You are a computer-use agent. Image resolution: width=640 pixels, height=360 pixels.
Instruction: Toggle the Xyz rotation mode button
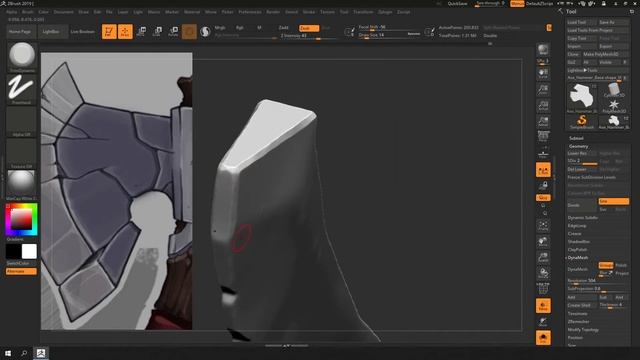coord(543,198)
